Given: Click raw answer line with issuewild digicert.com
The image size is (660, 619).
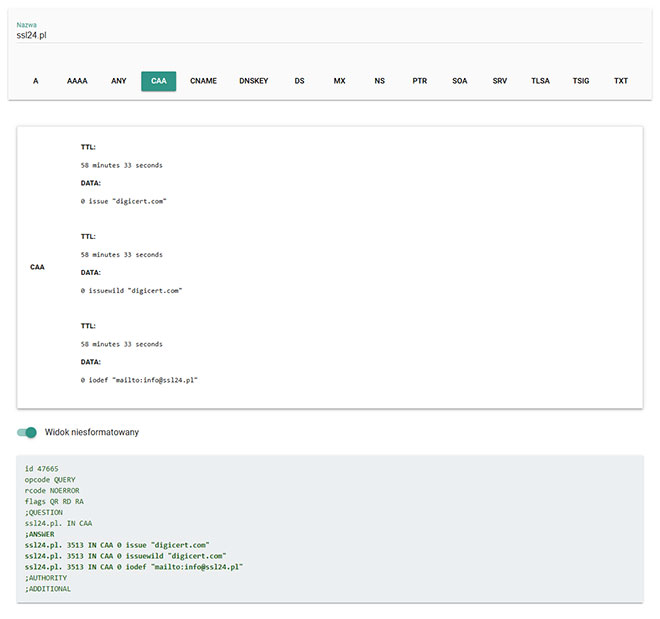Looking at the screenshot, I should click(125, 556).
